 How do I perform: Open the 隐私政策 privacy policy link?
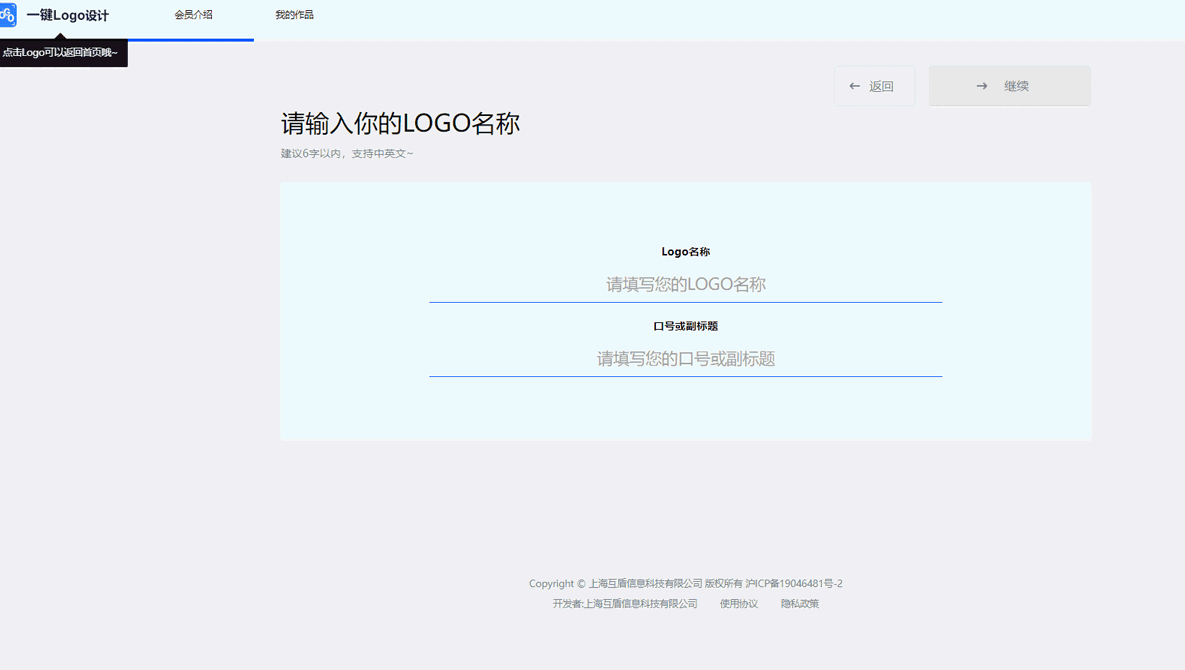(800, 603)
